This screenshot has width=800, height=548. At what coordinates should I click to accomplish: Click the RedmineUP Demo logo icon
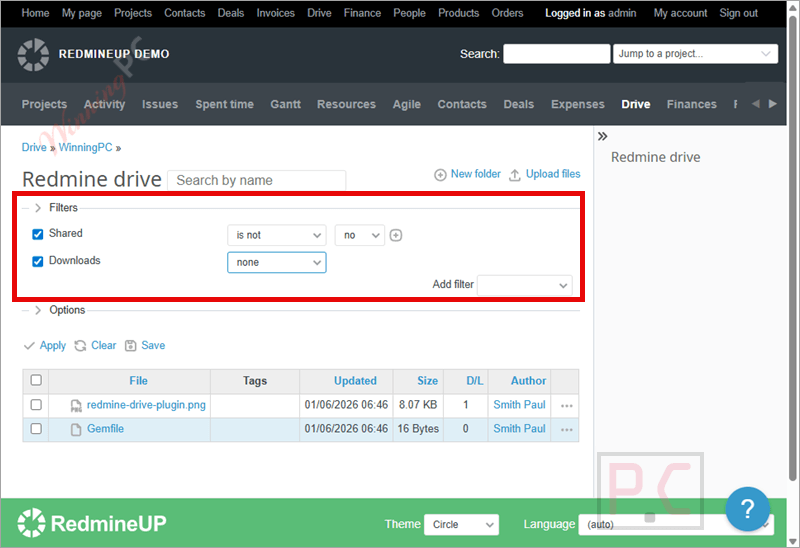(x=33, y=55)
